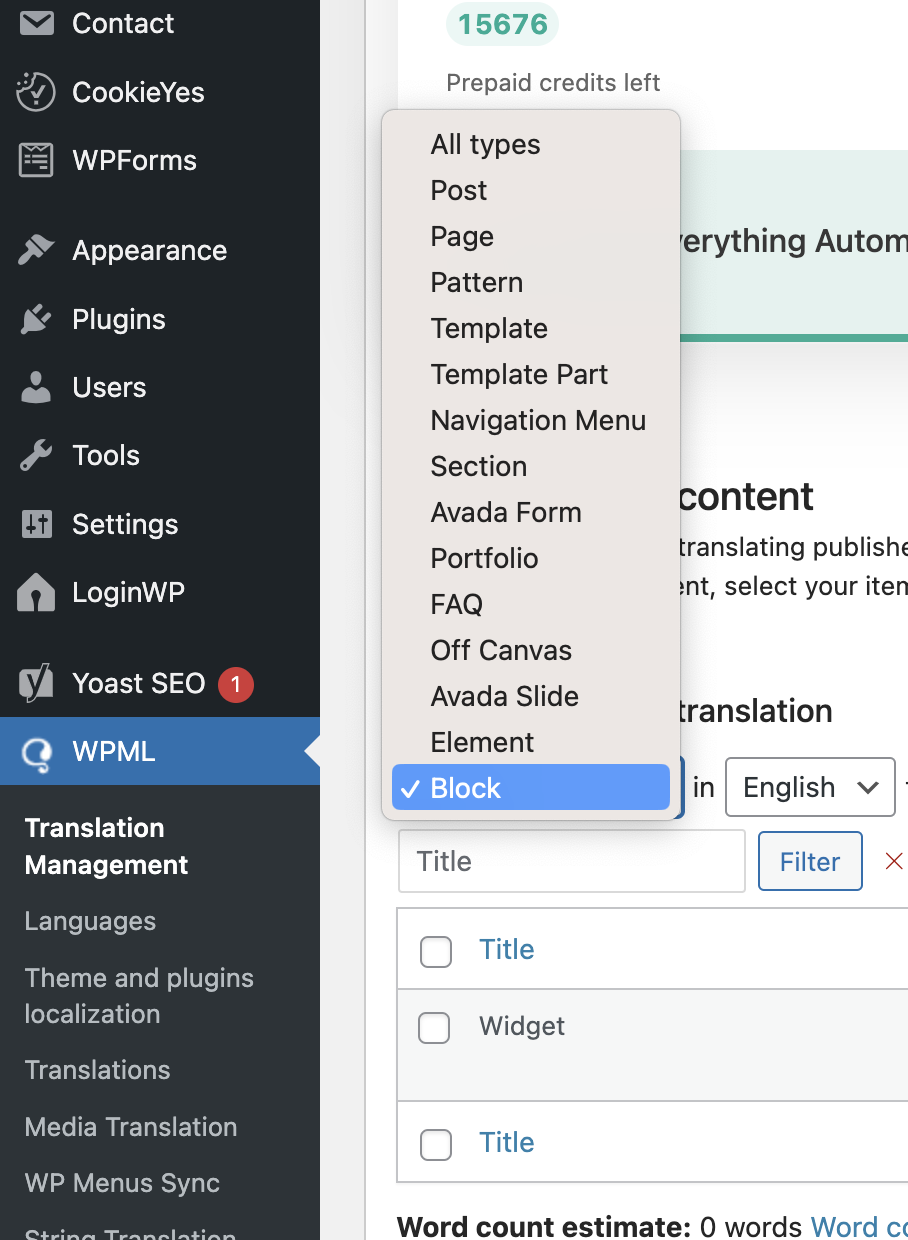Click the Plugins plug icon
The height and width of the screenshot is (1240, 908).
coord(37,319)
